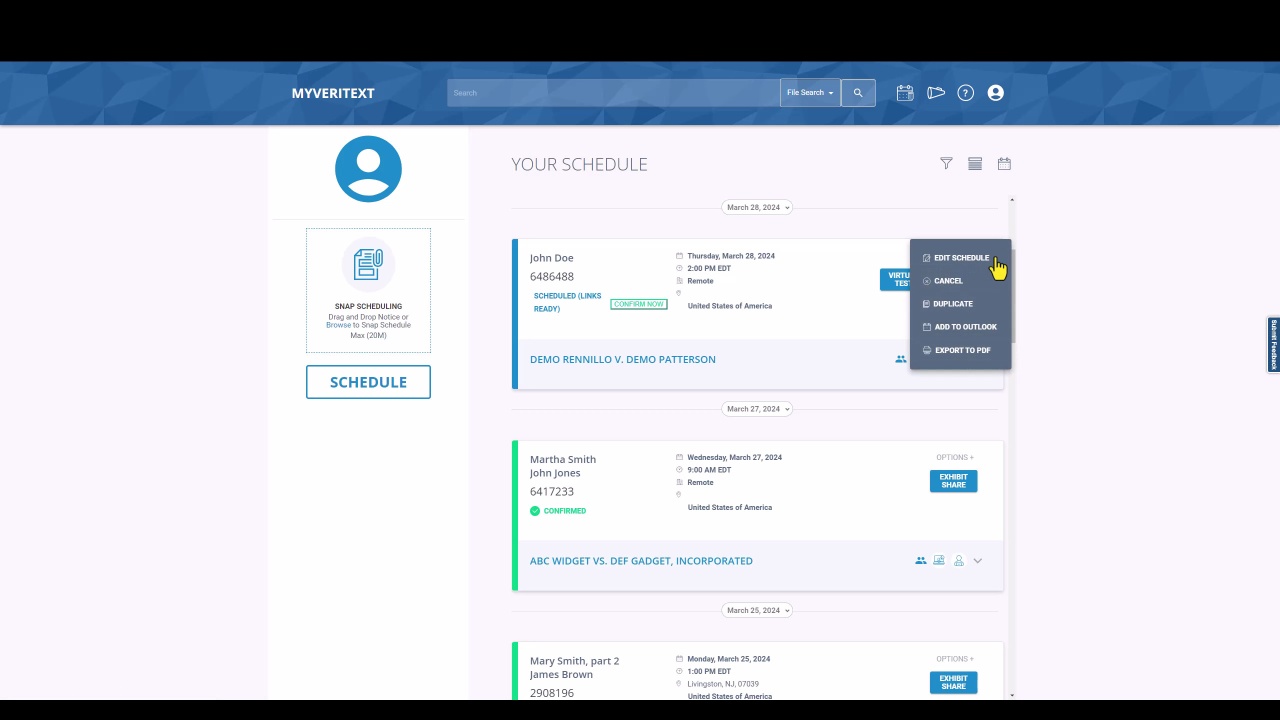1280x720 pixels.
Task: Click witness name Martha Smith
Action: click(x=563, y=460)
